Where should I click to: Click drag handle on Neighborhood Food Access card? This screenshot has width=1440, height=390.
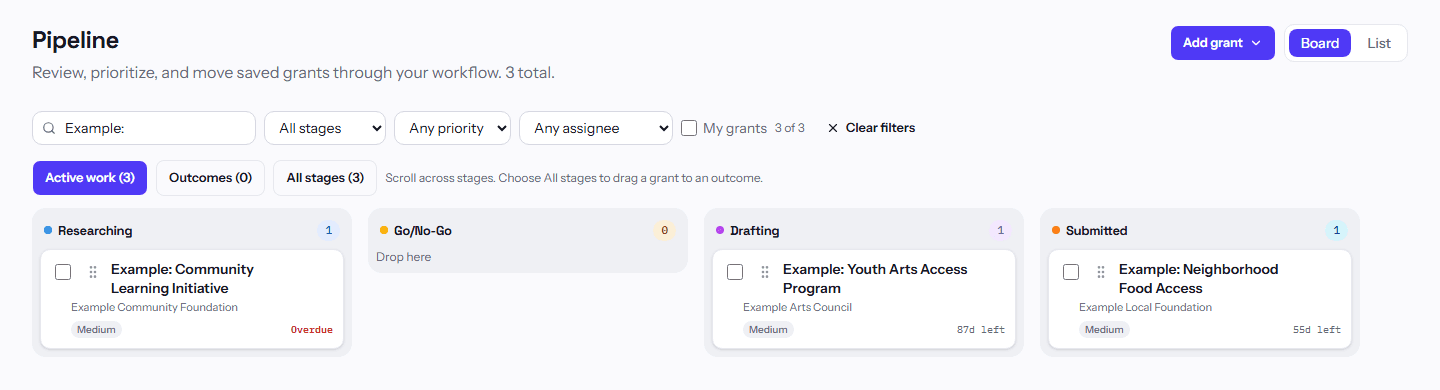coord(1101,272)
